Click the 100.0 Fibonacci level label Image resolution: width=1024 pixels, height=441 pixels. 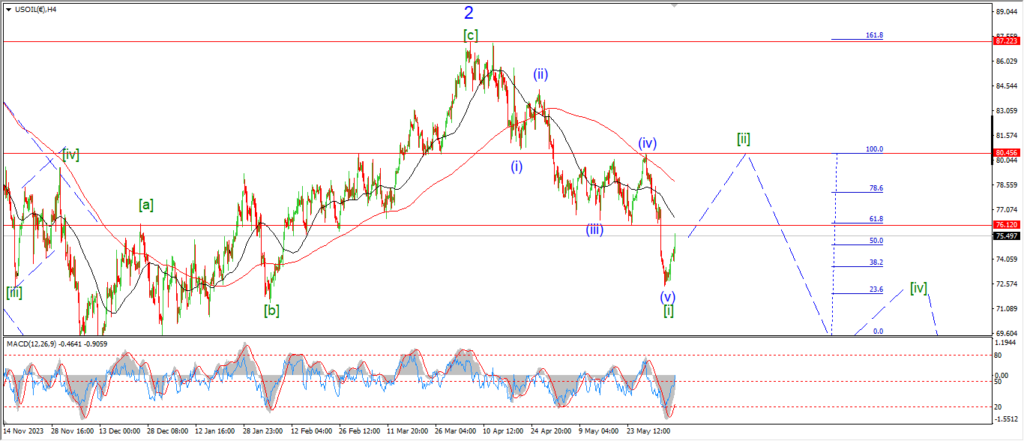point(874,149)
